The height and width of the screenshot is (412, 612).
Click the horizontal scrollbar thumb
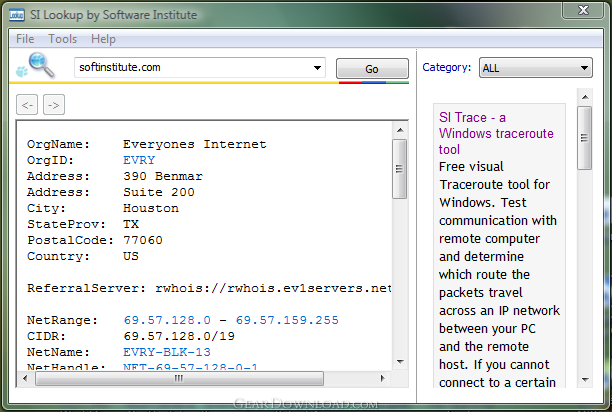[179, 378]
